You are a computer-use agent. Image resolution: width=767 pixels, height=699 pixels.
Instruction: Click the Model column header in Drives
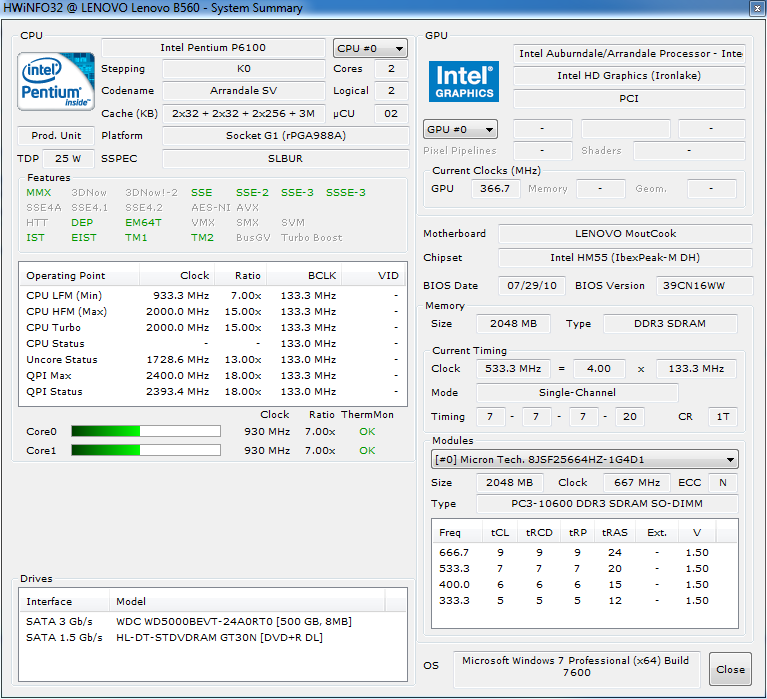click(247, 601)
